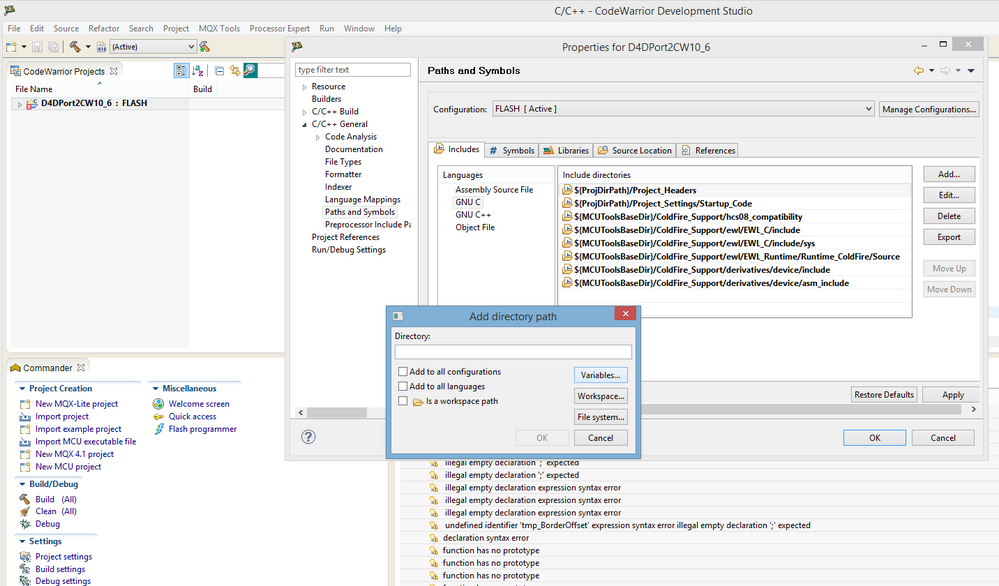
Task: Check Is a workspace path
Action: point(403,401)
